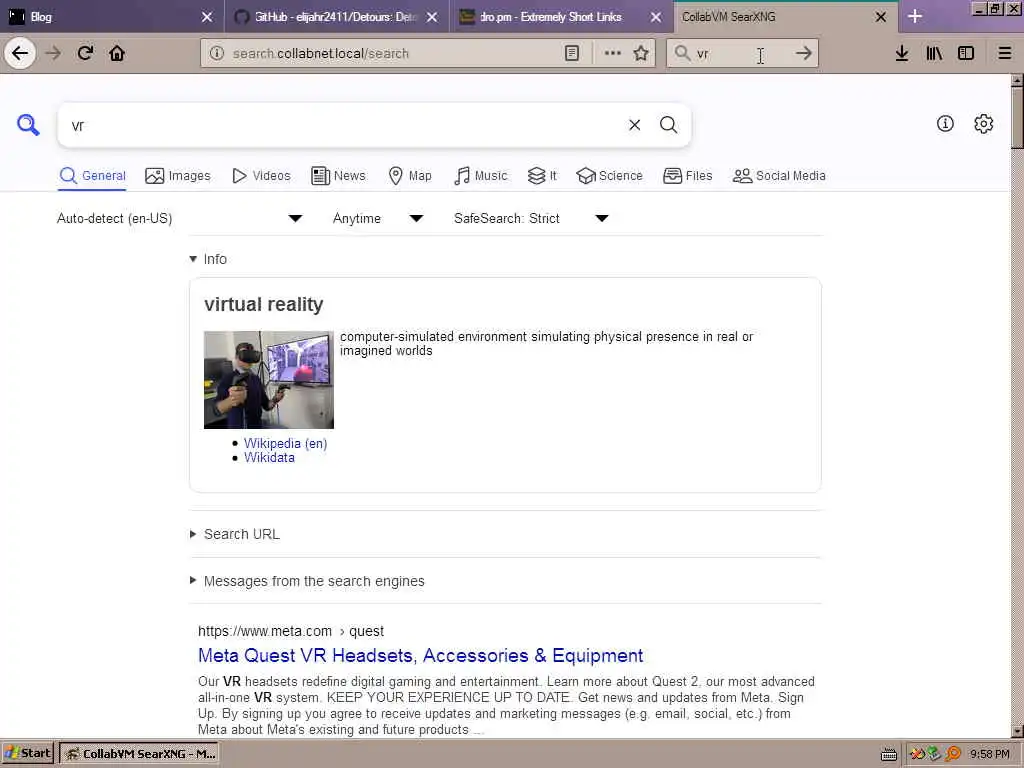Click the magnifier in browser search box
This screenshot has height=768, width=1024.
(682, 53)
